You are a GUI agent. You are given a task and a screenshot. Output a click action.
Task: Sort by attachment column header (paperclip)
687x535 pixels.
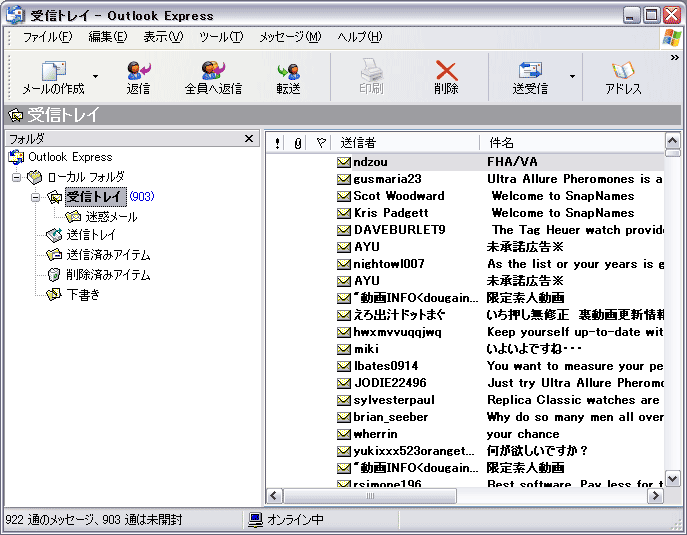click(x=297, y=143)
